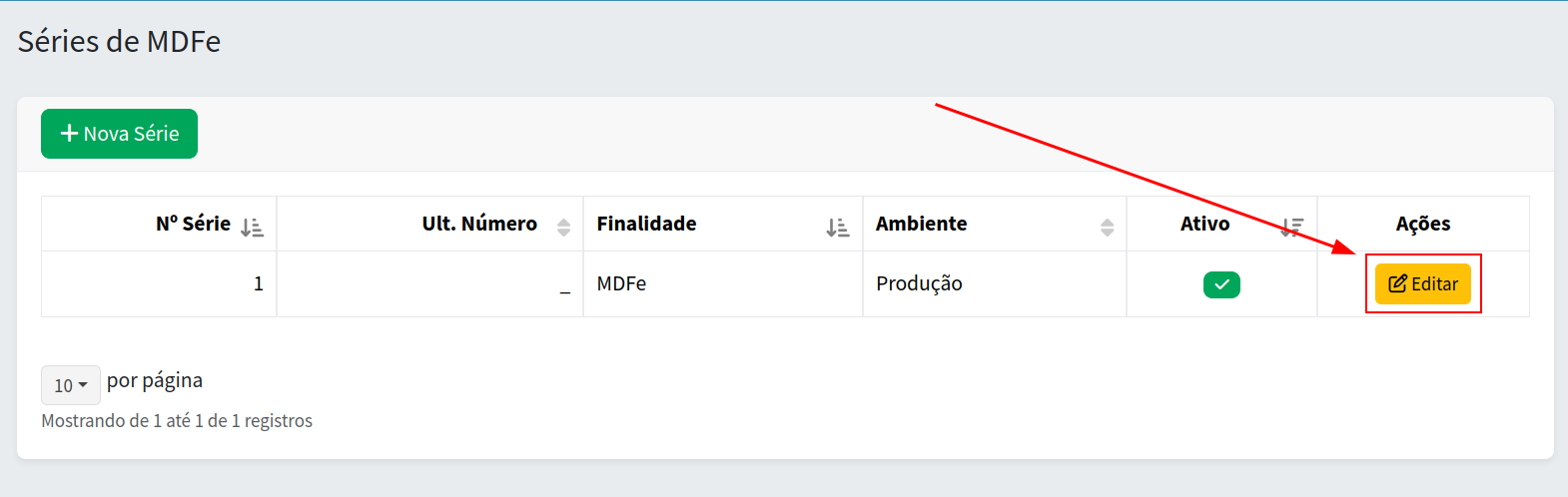Viewport: 1568px width, 497px height.
Task: Click the Ações column header
Action: click(x=1422, y=224)
